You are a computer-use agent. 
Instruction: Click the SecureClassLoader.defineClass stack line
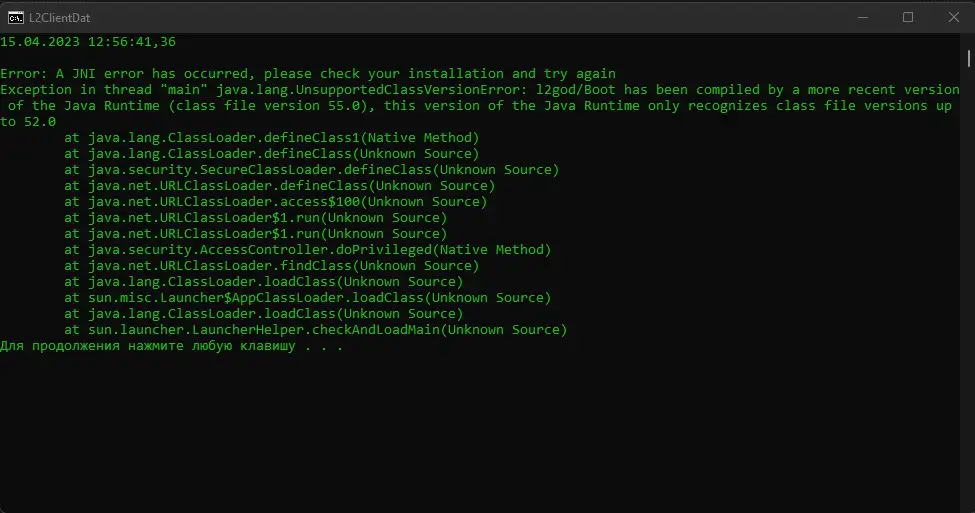click(311, 169)
